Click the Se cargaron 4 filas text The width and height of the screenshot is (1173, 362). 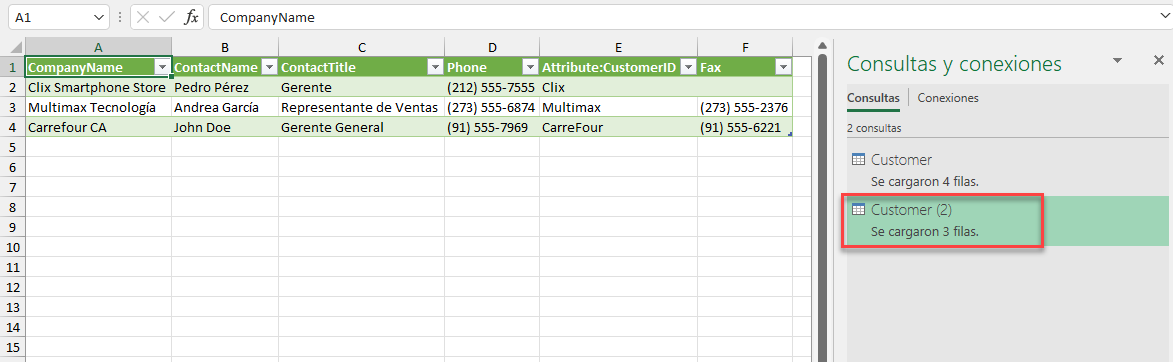(x=925, y=181)
